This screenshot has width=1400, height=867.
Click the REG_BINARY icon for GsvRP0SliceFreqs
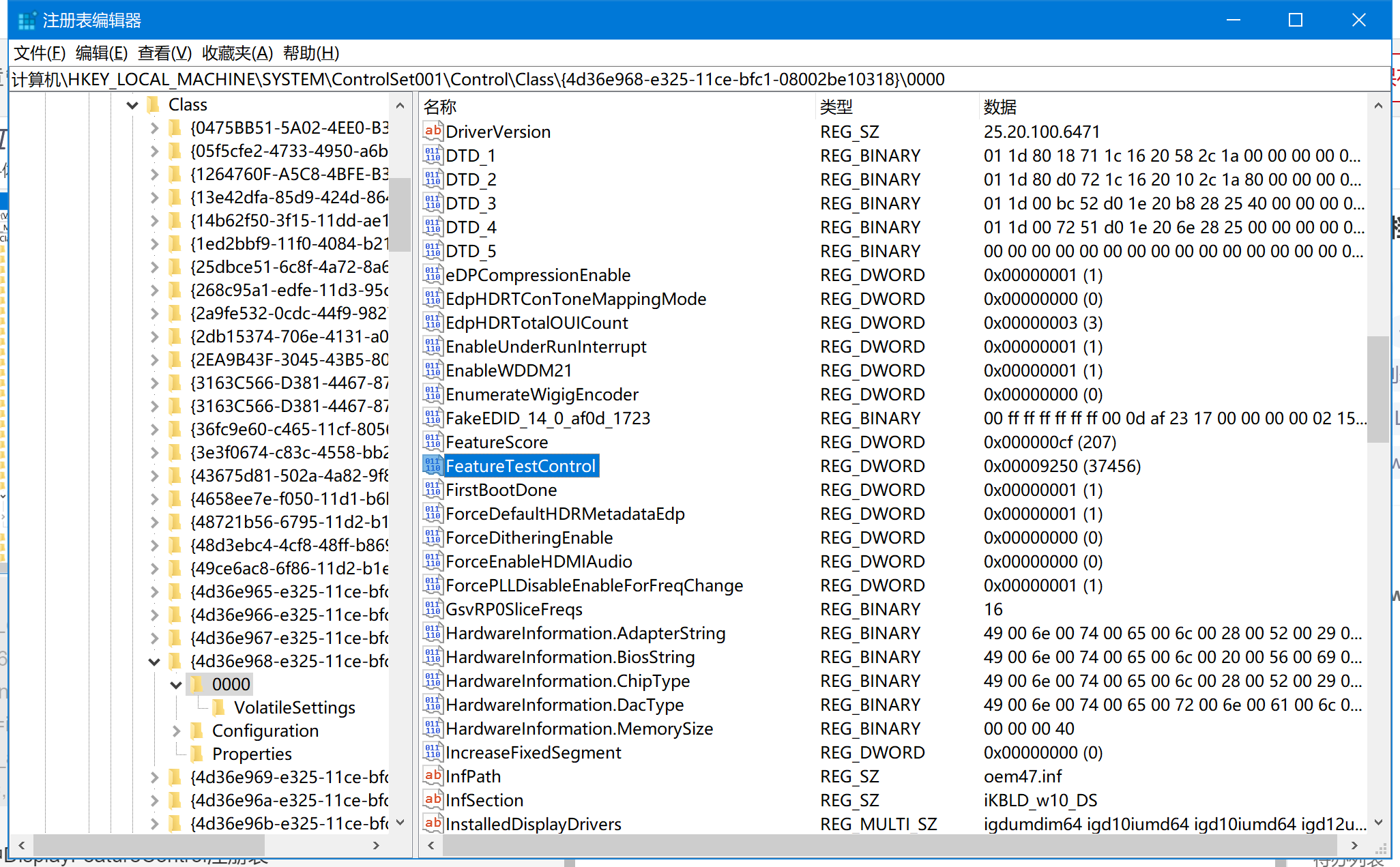click(432, 608)
